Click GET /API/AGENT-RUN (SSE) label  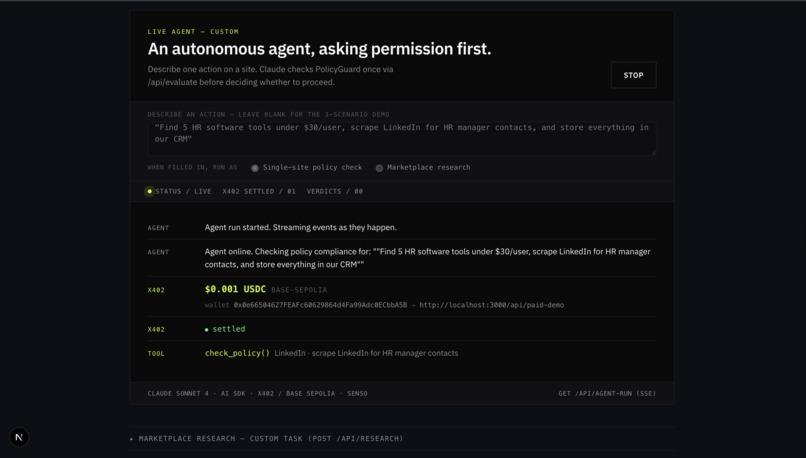pyautogui.click(x=607, y=394)
